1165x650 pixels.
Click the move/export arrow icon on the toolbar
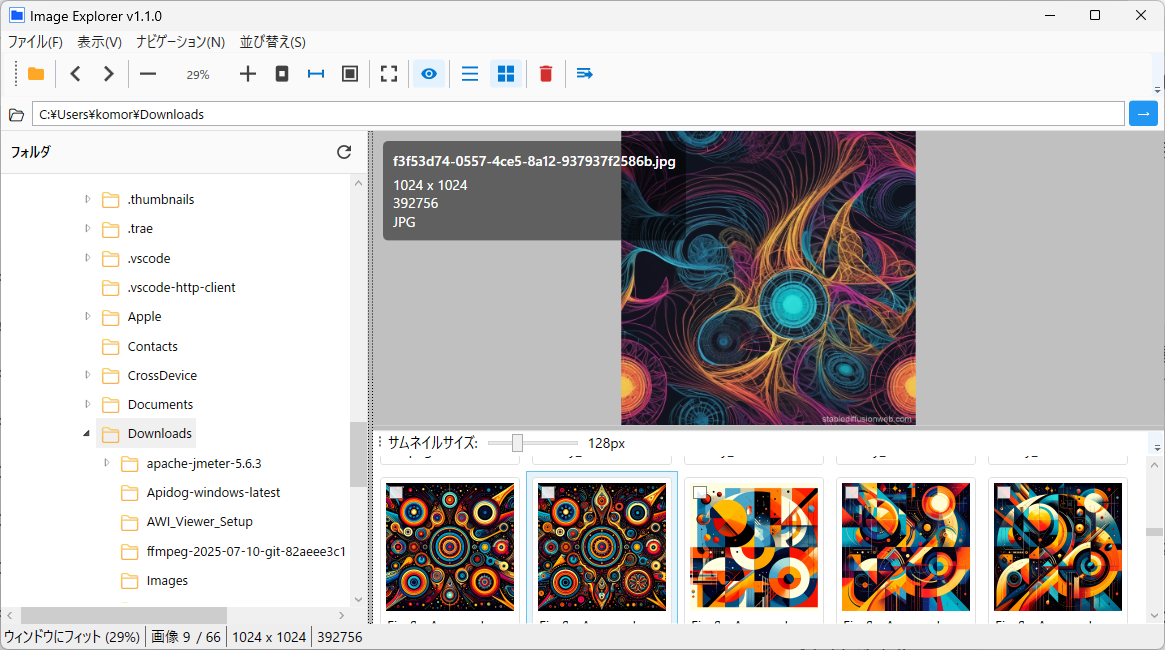(x=585, y=73)
